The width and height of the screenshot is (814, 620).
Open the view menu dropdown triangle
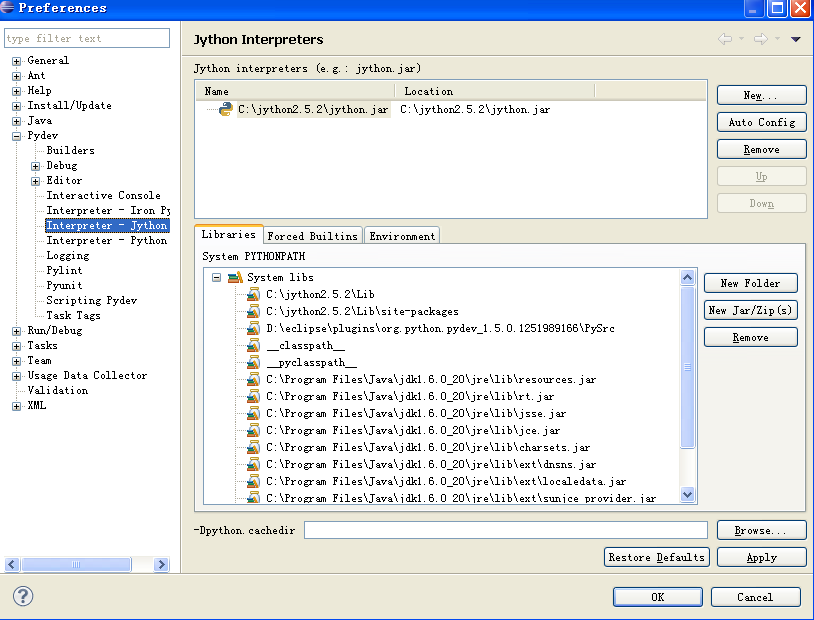tap(796, 39)
